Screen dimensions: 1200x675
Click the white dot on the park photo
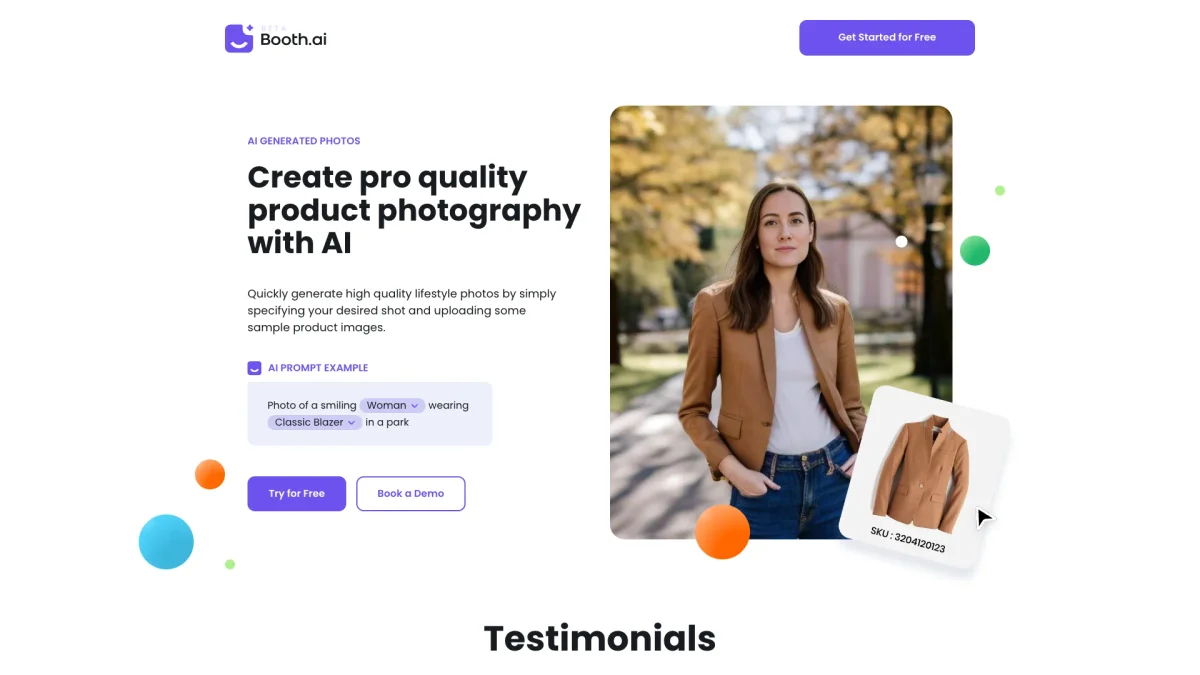tap(901, 242)
